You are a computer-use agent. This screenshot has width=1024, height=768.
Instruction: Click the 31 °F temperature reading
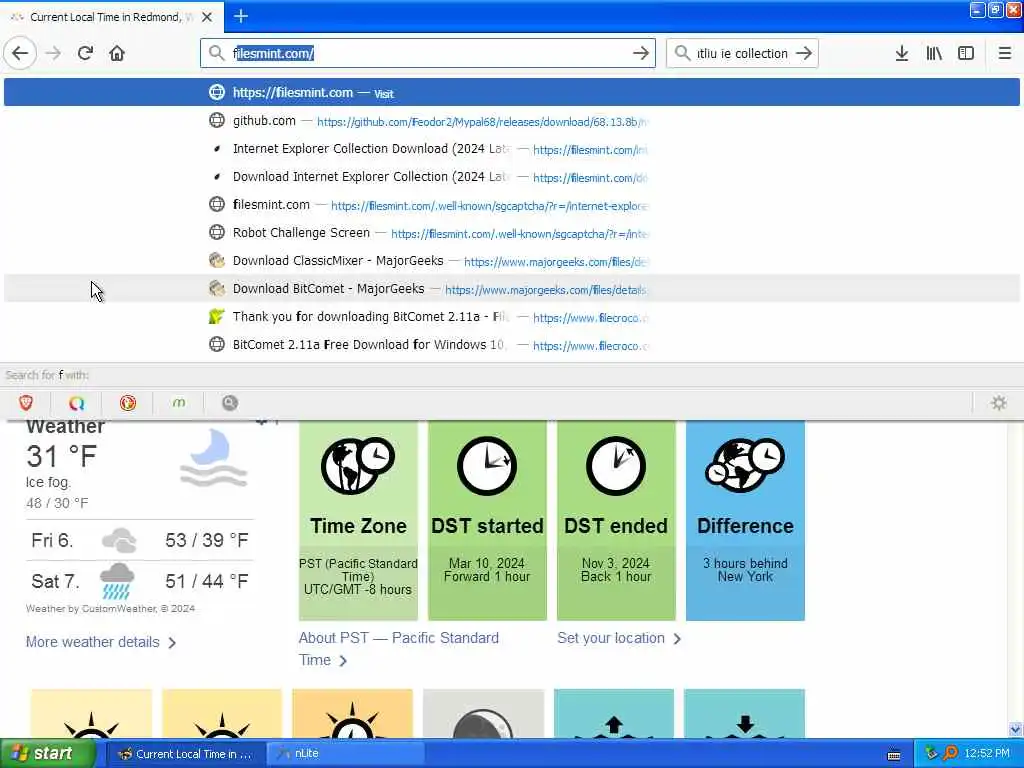point(61,456)
